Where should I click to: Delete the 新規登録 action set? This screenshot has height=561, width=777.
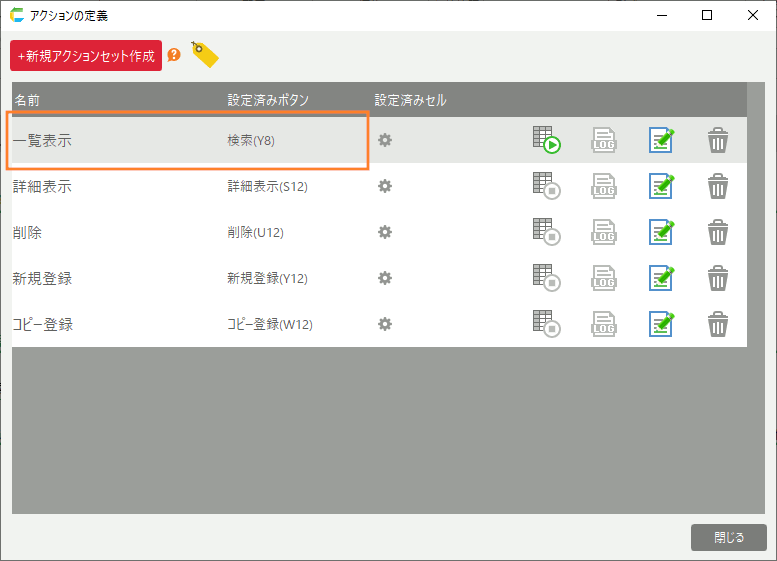(x=717, y=278)
